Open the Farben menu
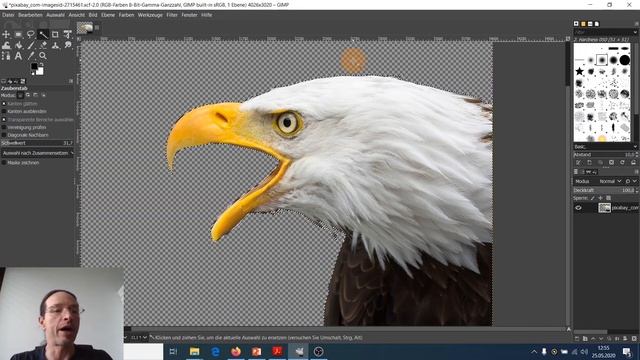Viewport: 640px width, 360px height. point(127,15)
